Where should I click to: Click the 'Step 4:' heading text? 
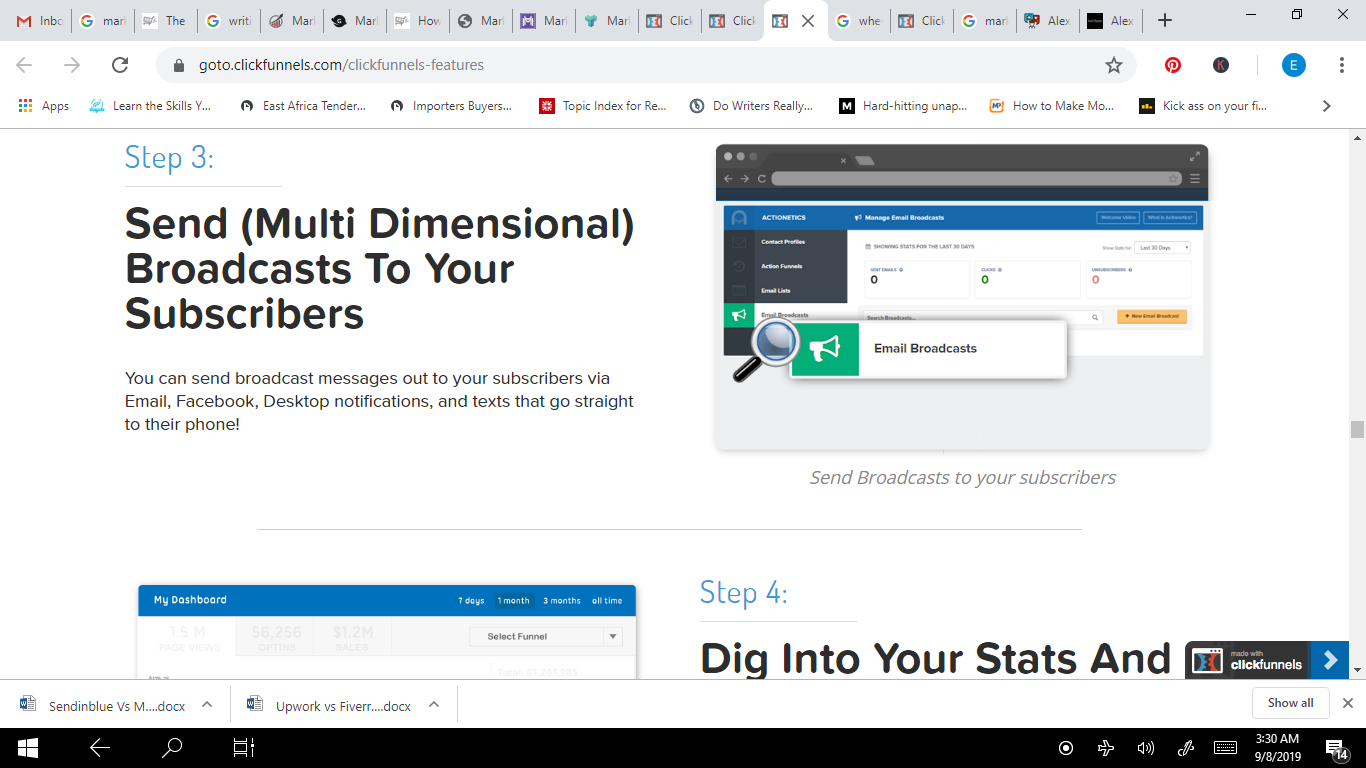pos(744,593)
